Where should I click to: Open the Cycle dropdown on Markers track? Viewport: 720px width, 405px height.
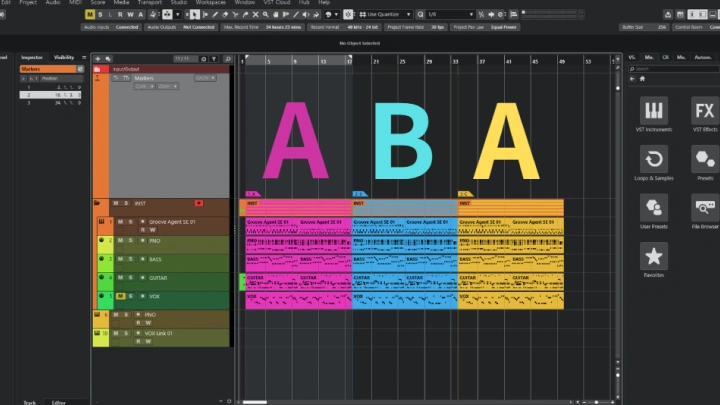tap(144, 86)
